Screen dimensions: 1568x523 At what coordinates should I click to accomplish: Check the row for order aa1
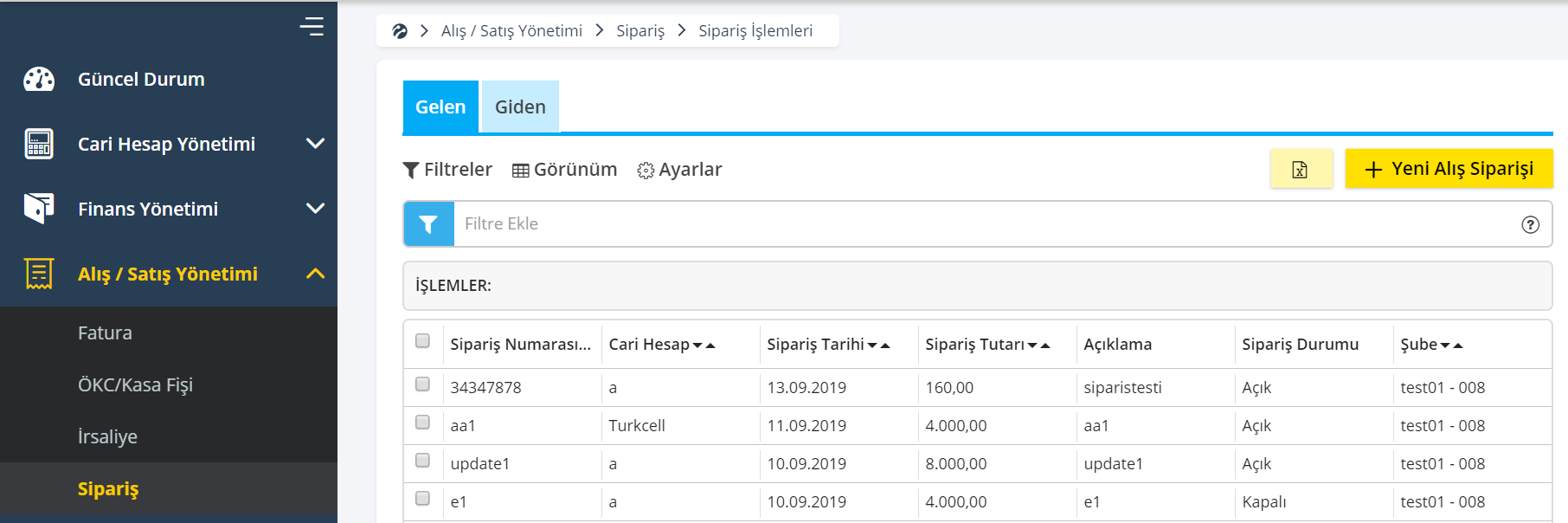422,422
